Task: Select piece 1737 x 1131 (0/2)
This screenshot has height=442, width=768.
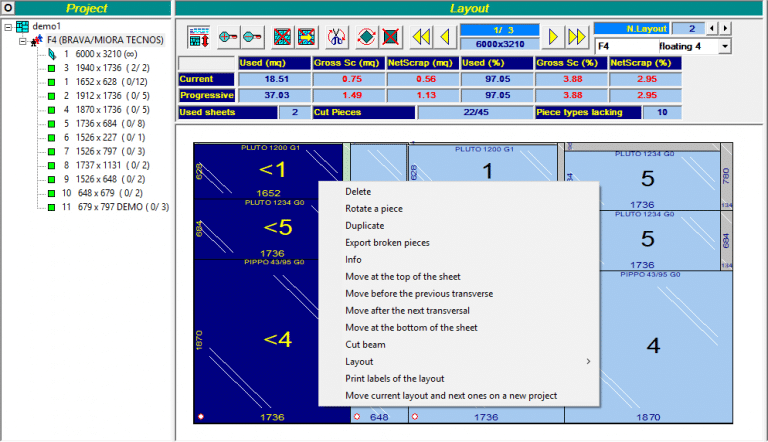Action: point(106,165)
